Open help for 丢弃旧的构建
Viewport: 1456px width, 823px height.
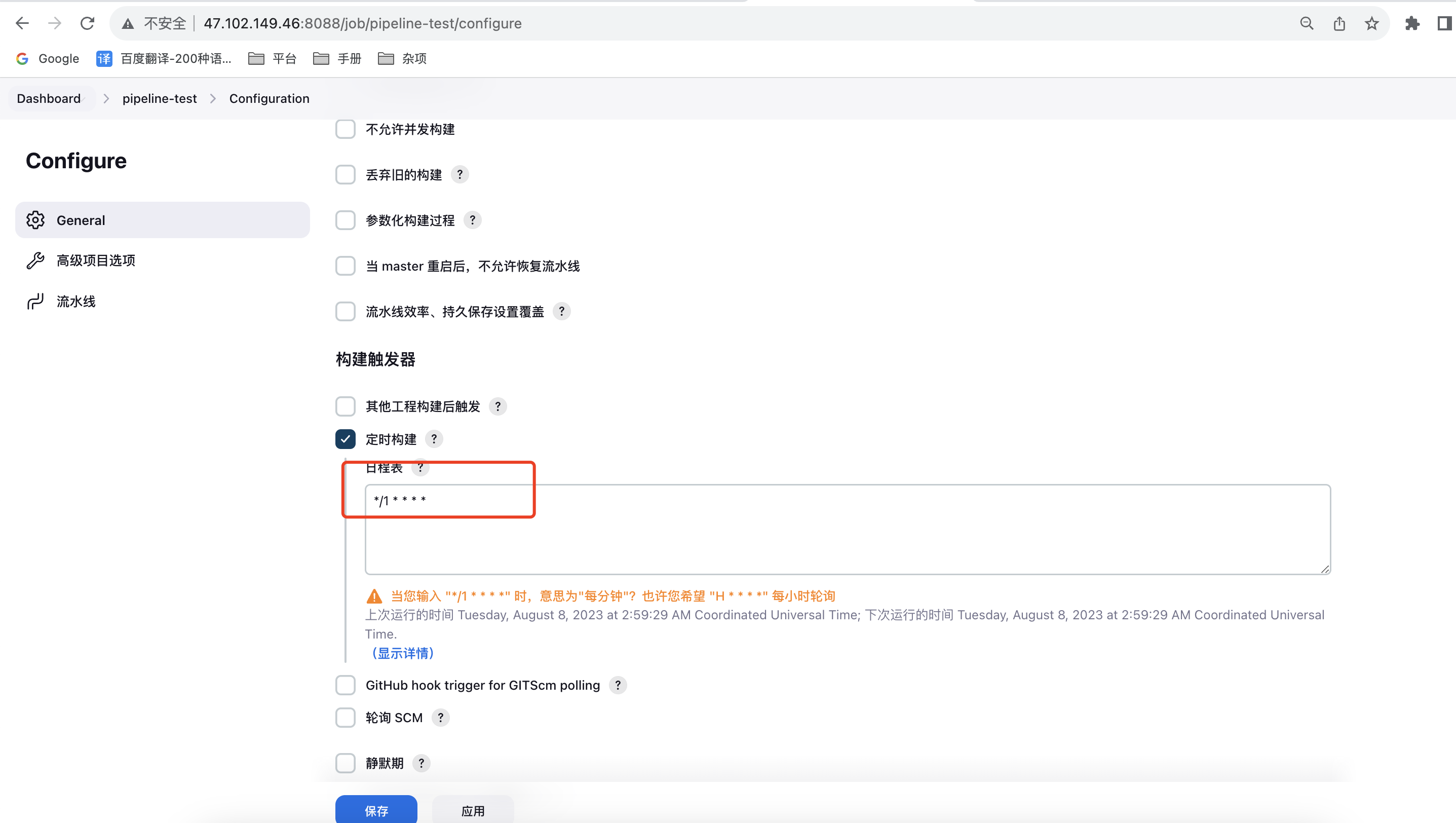[x=460, y=175]
